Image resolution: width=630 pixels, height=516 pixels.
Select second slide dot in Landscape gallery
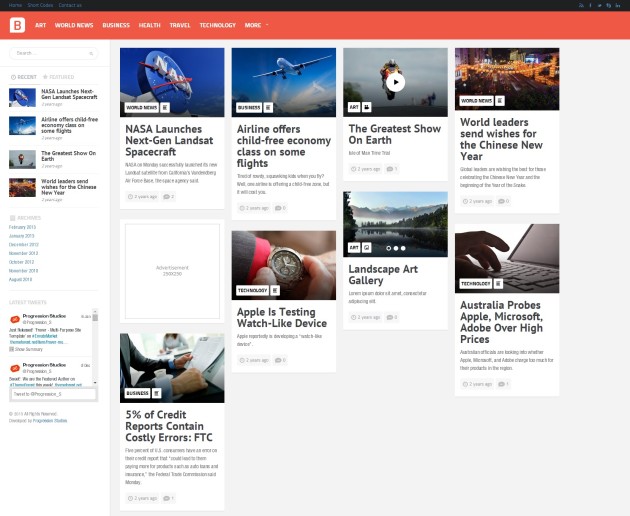tap(396, 248)
